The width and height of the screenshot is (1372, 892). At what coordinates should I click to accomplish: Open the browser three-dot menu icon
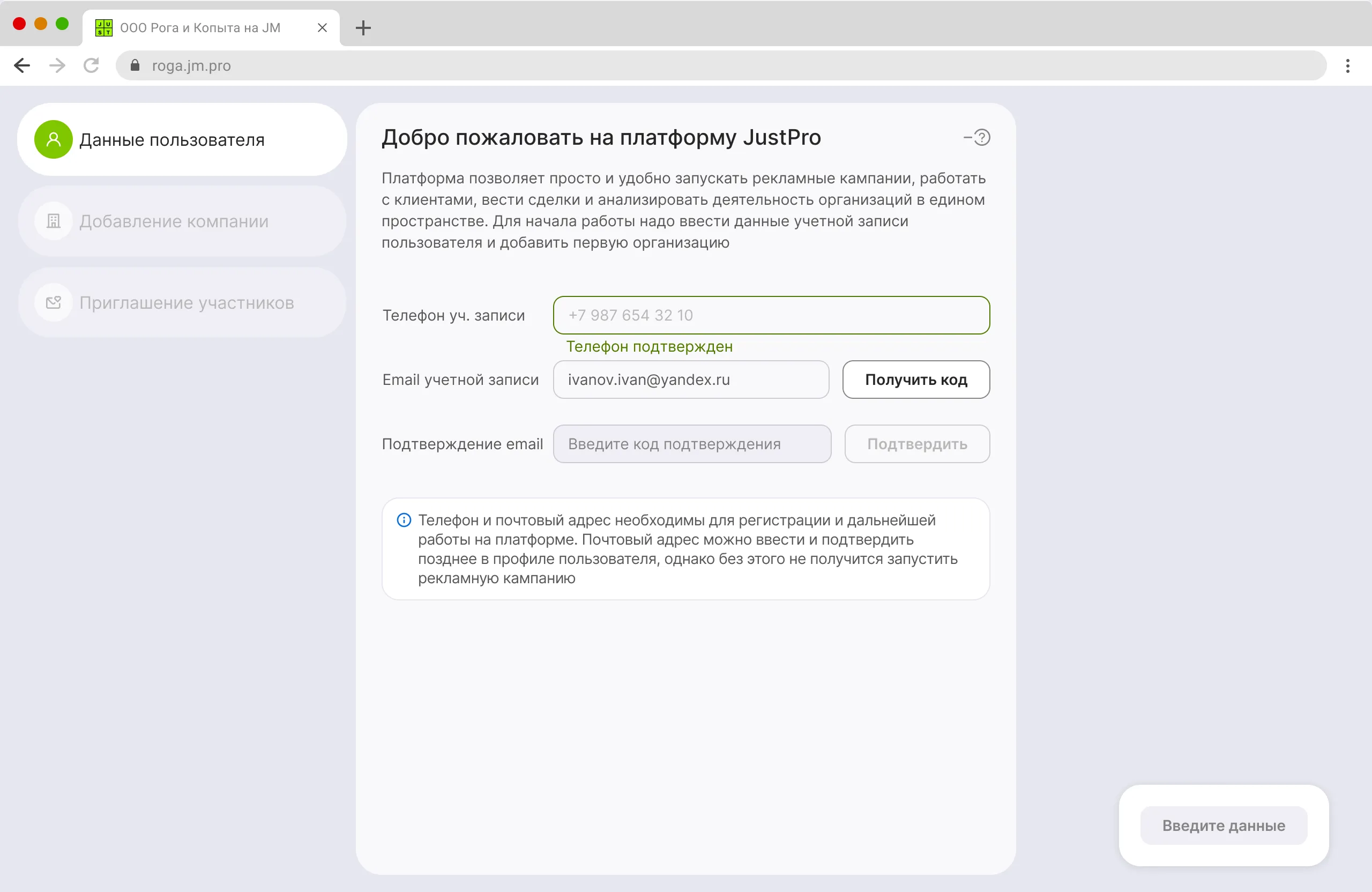pos(1348,65)
